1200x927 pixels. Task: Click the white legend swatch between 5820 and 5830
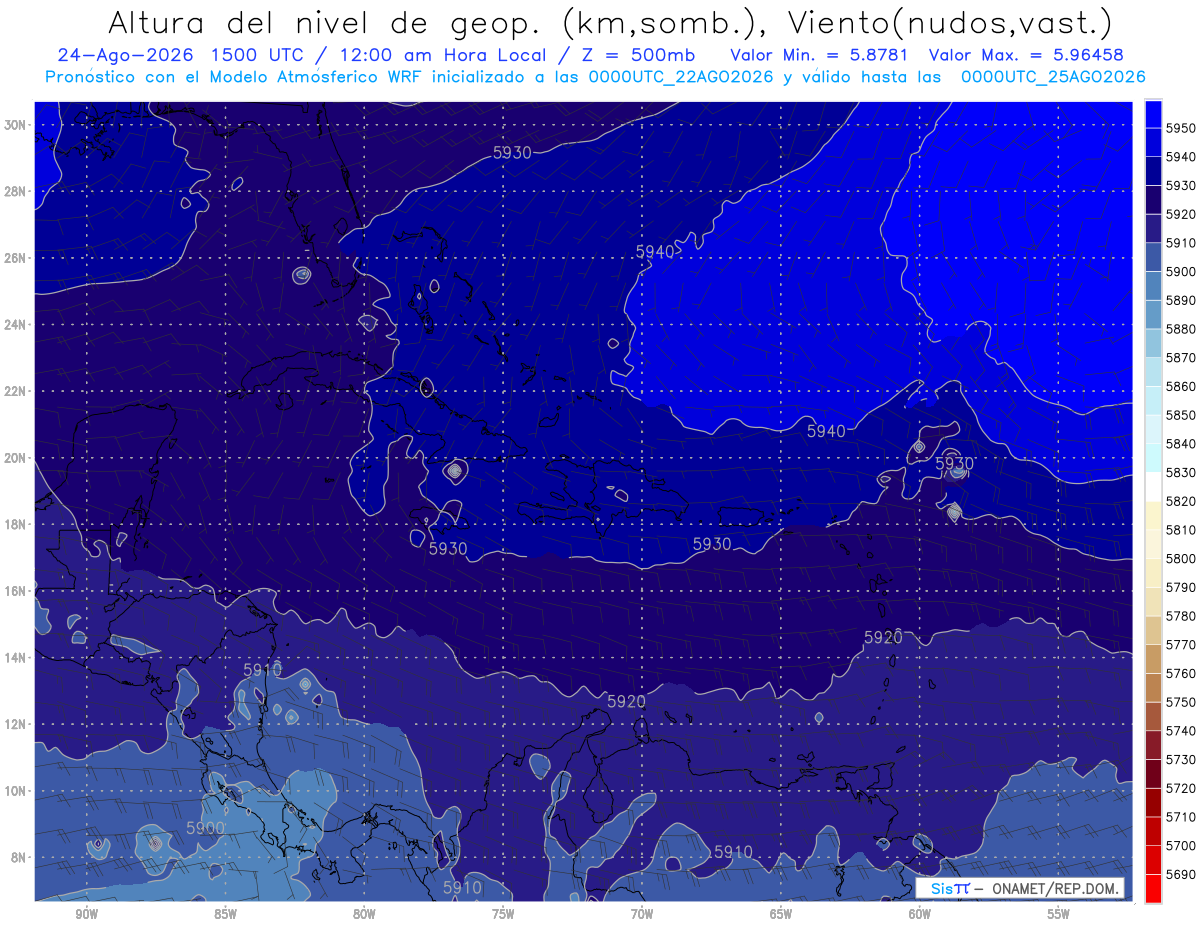pyautogui.click(x=1153, y=486)
